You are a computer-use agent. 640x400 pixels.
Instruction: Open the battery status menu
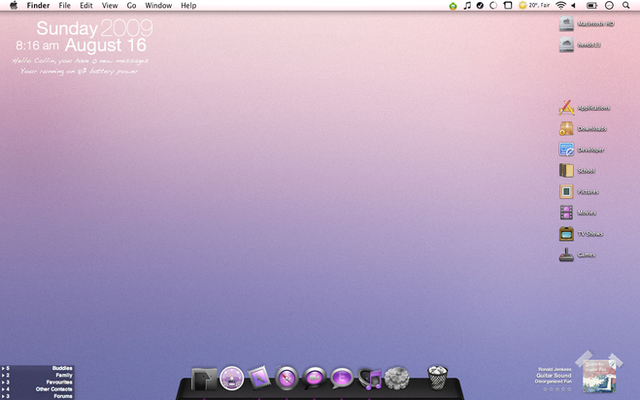(x=591, y=5)
